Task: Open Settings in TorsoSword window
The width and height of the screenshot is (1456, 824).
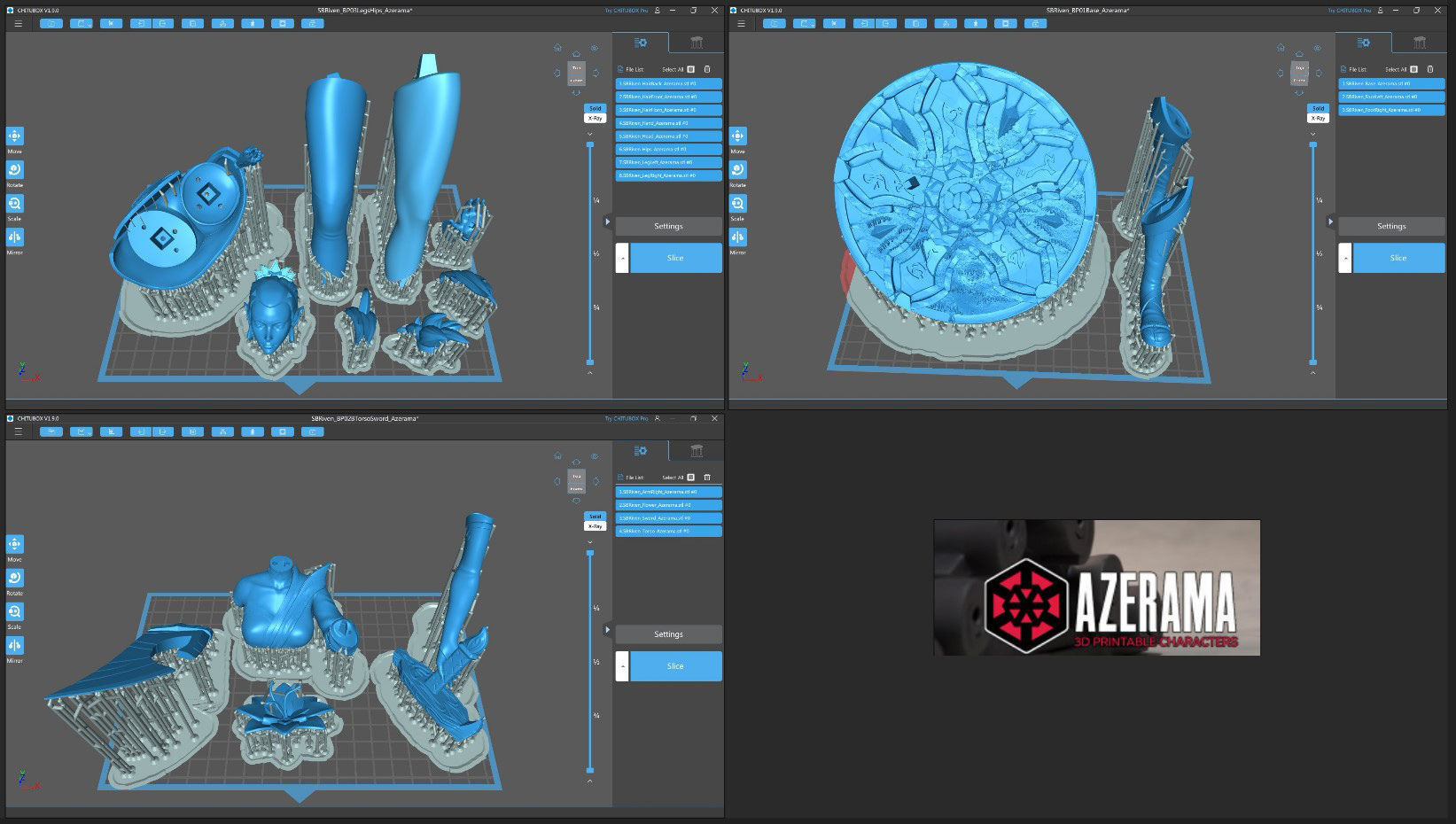Action: coord(669,634)
